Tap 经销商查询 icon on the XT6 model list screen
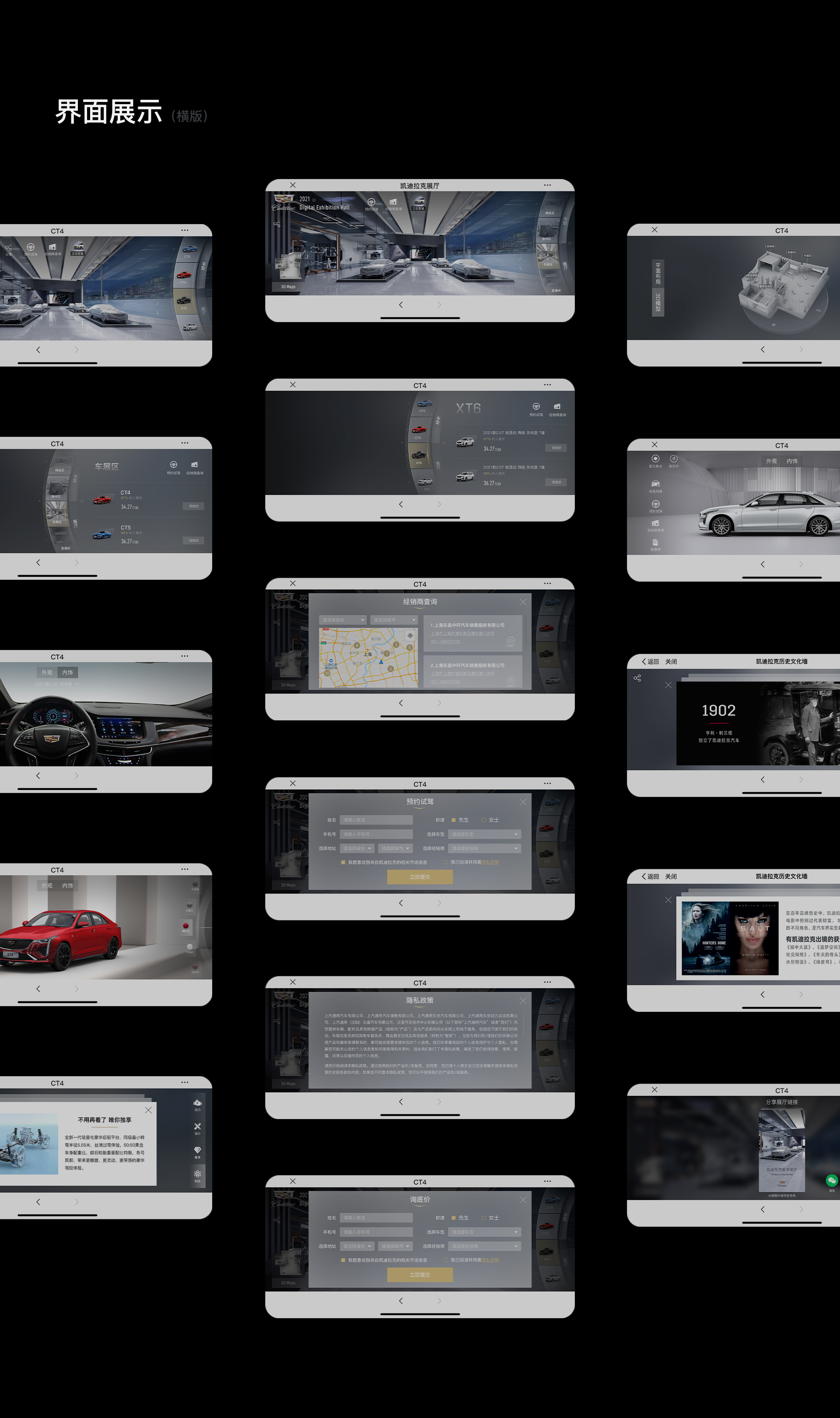The image size is (840, 1418). (557, 407)
